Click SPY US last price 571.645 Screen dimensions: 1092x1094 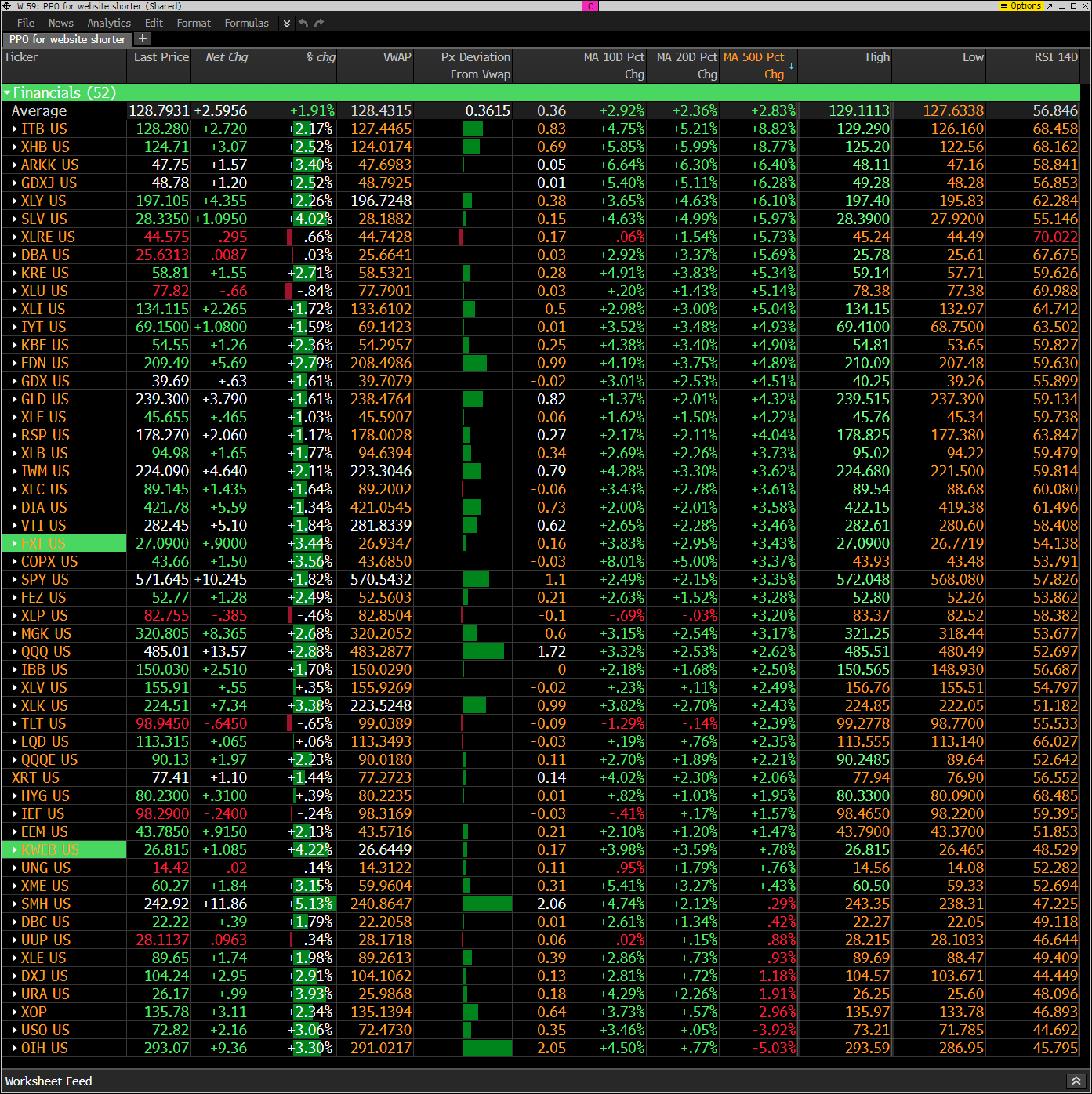pyautogui.click(x=162, y=579)
